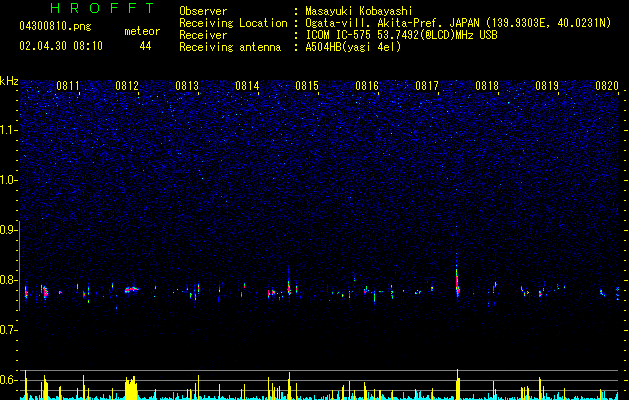
Task: Click the 1.1 kHz axis label
Action: pos(8,130)
